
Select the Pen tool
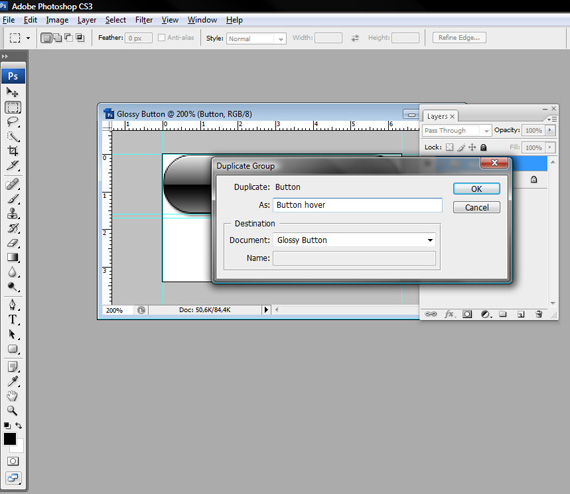[13, 305]
